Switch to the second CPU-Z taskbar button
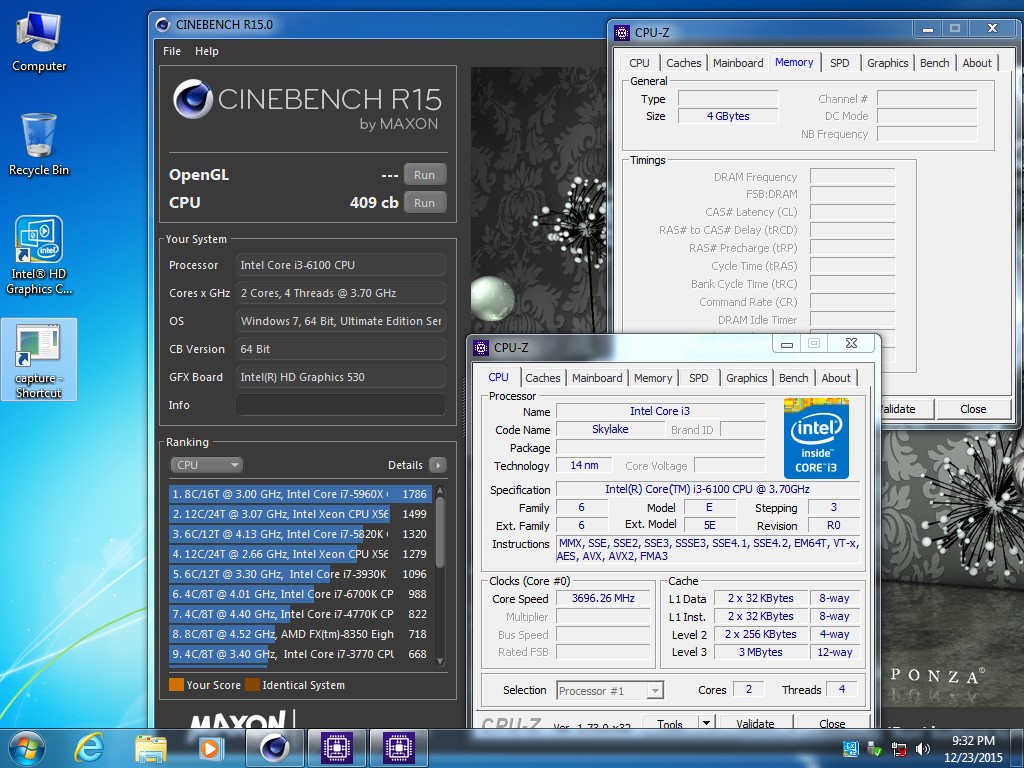 pos(398,748)
